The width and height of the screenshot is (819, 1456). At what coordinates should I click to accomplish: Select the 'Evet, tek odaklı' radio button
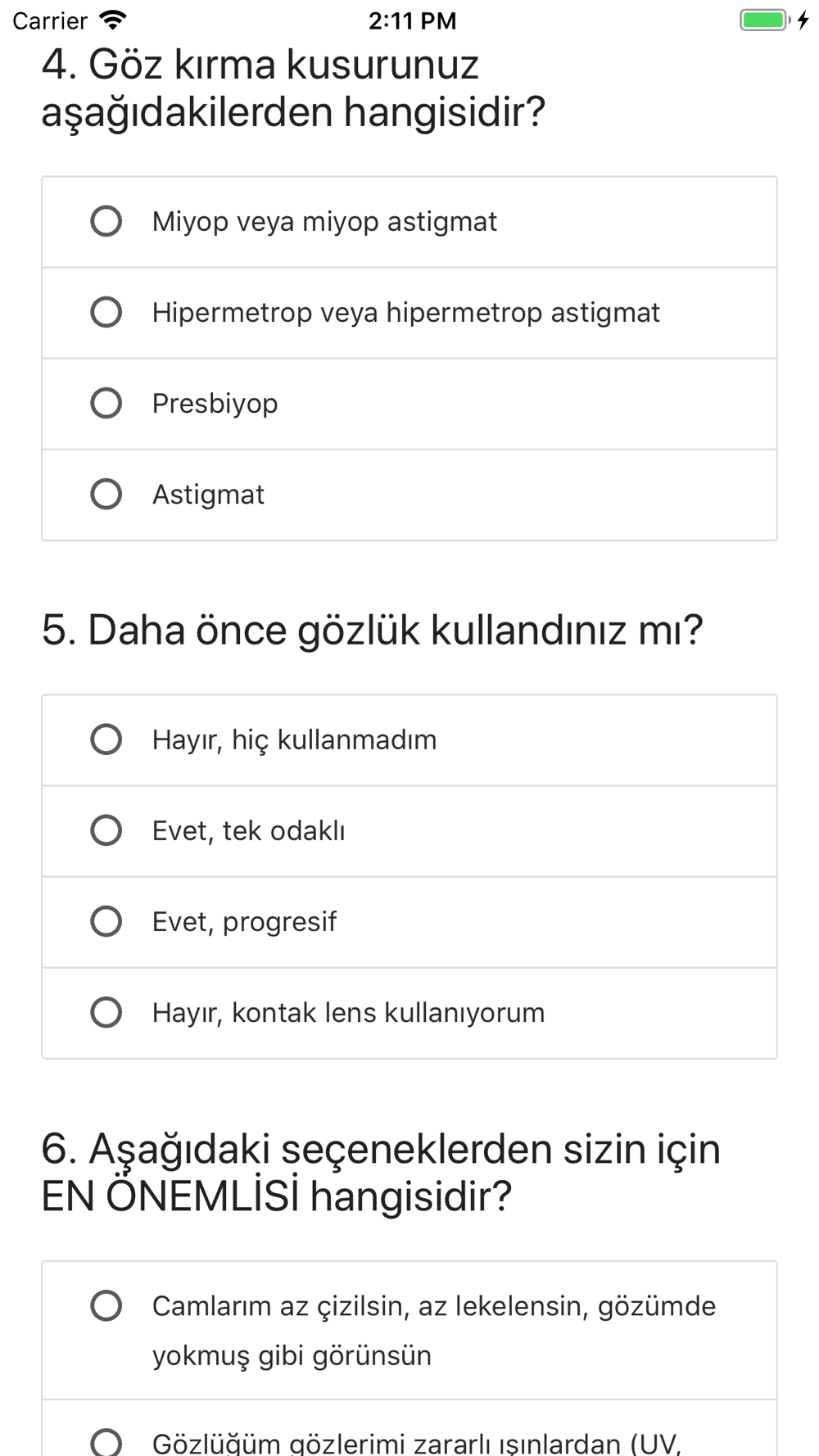pyautogui.click(x=106, y=830)
